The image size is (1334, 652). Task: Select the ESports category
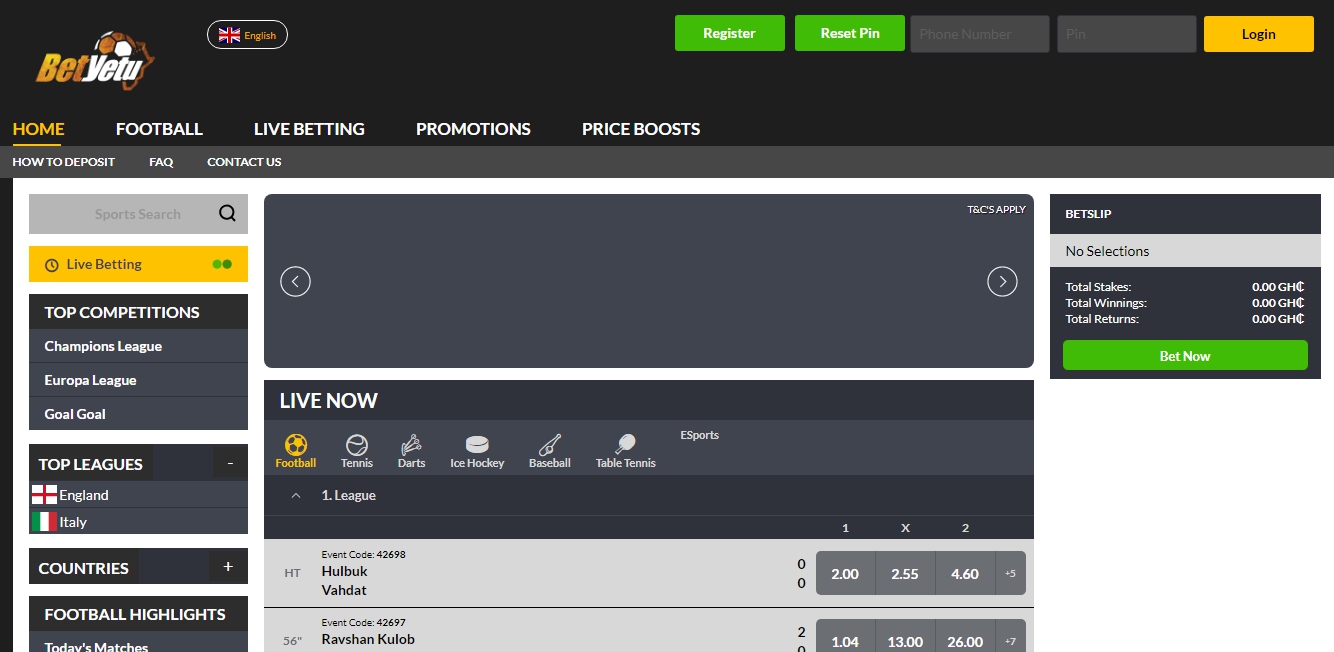pyautogui.click(x=700, y=436)
